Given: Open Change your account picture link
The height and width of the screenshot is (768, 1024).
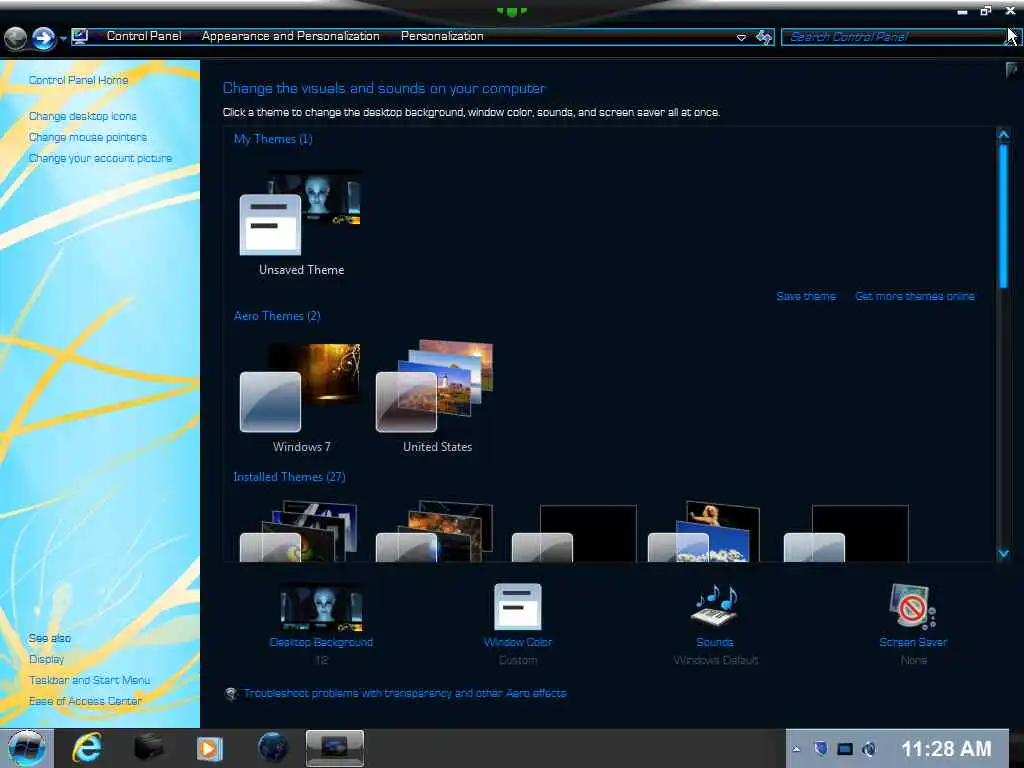Looking at the screenshot, I should tap(101, 158).
